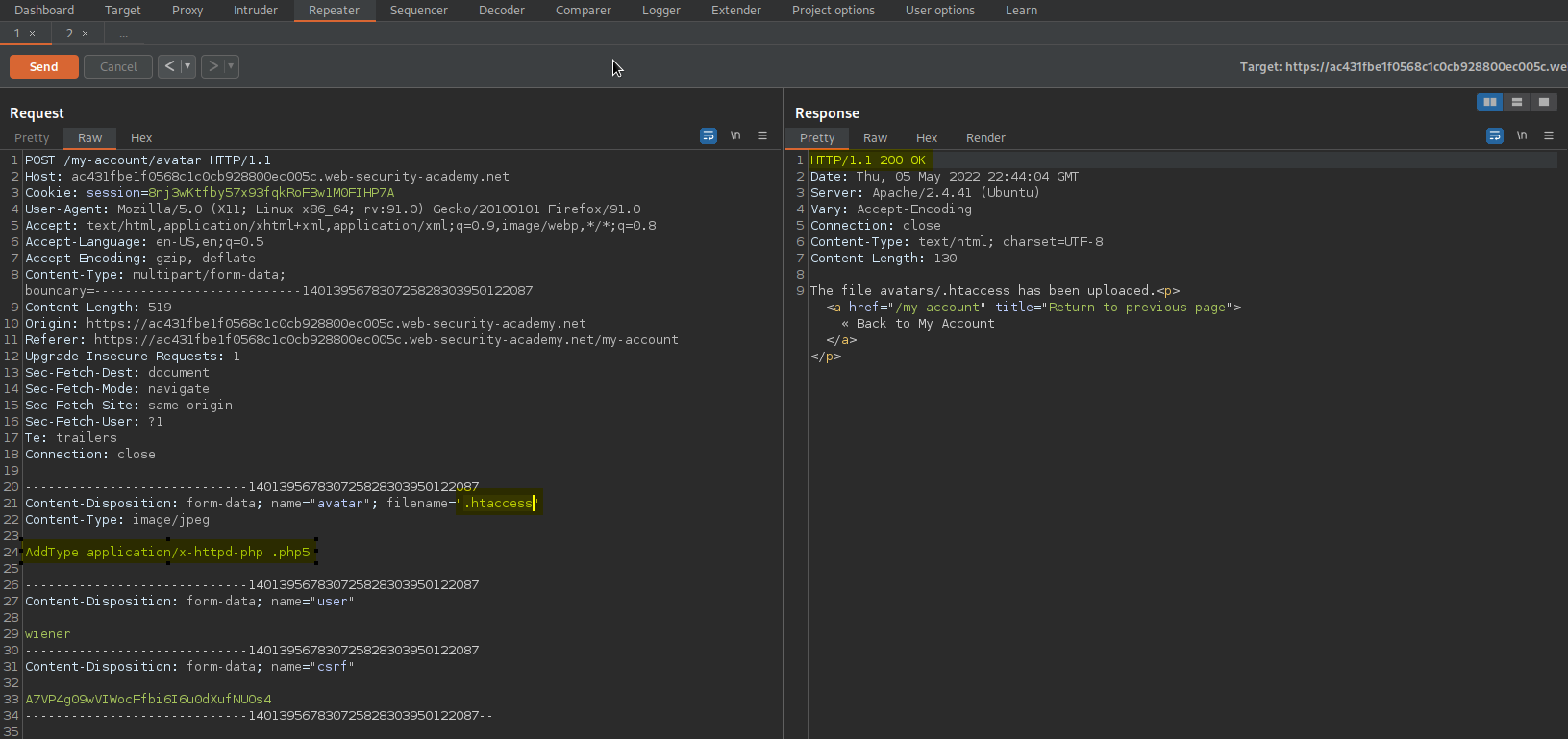Click Content-Length: 130 response header
The height and width of the screenshot is (739, 1568).
click(x=884, y=259)
